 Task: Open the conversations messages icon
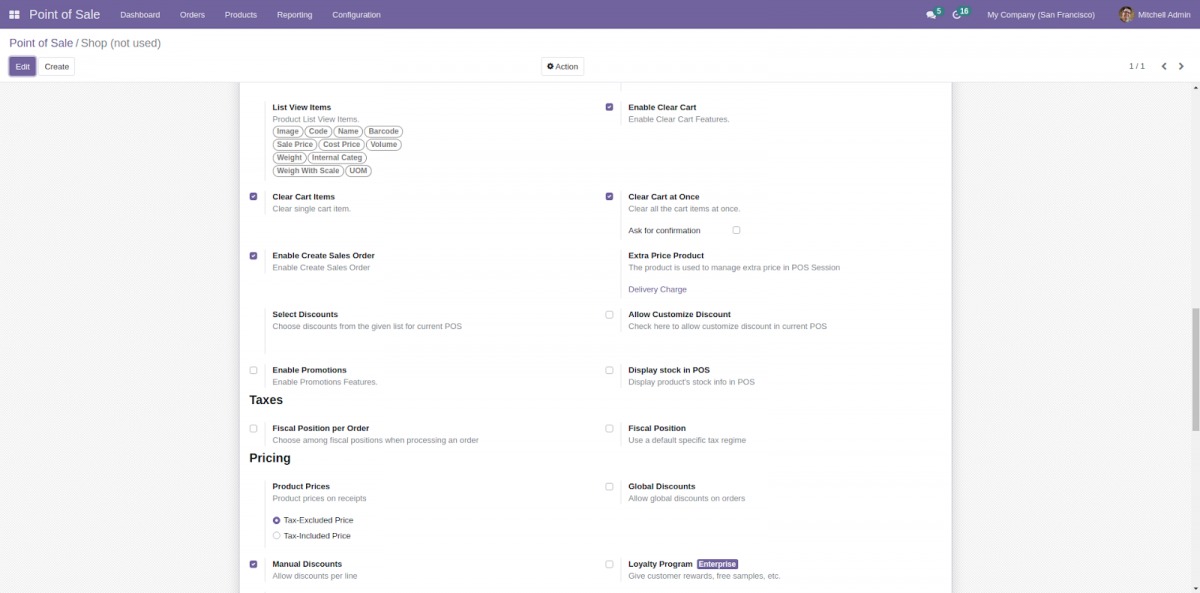(931, 15)
